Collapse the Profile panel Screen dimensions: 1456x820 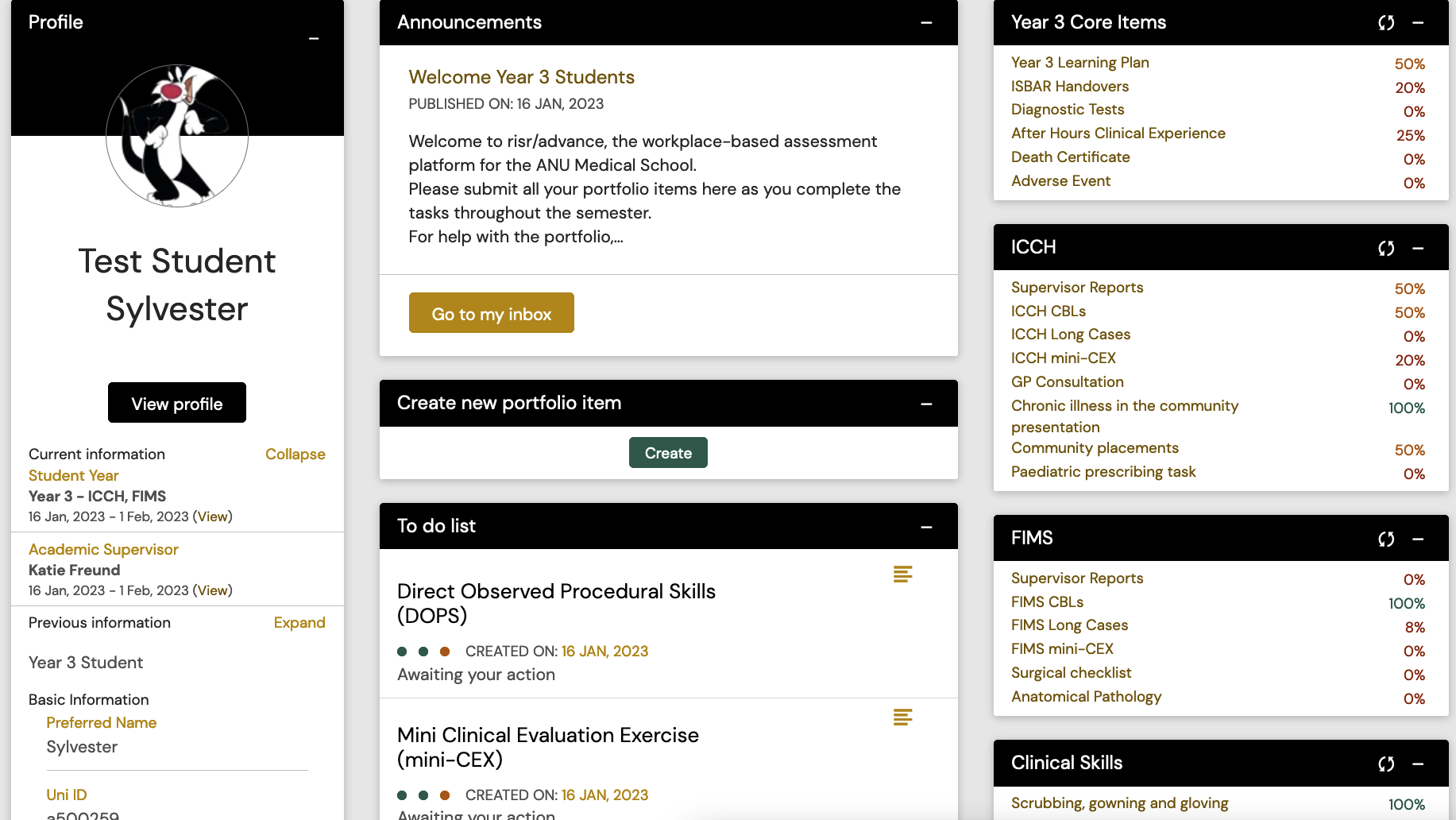314,38
